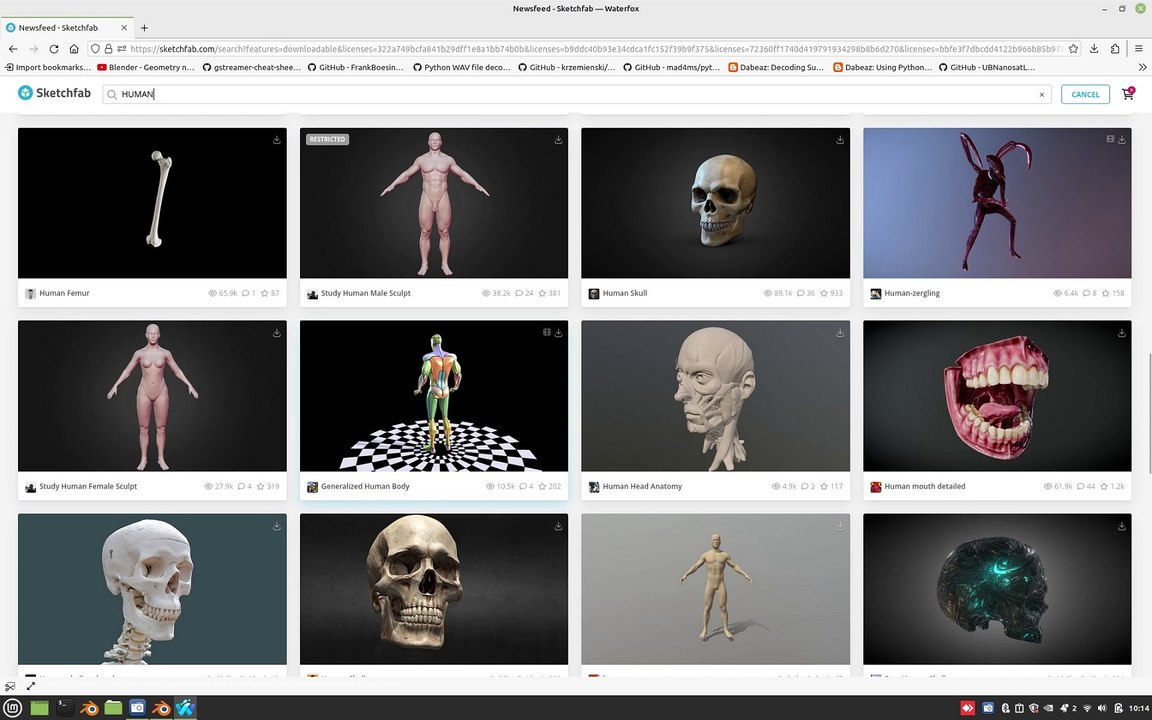This screenshot has height=720, width=1152.
Task: Open the Human Femur bone thumbnail
Action: click(152, 204)
